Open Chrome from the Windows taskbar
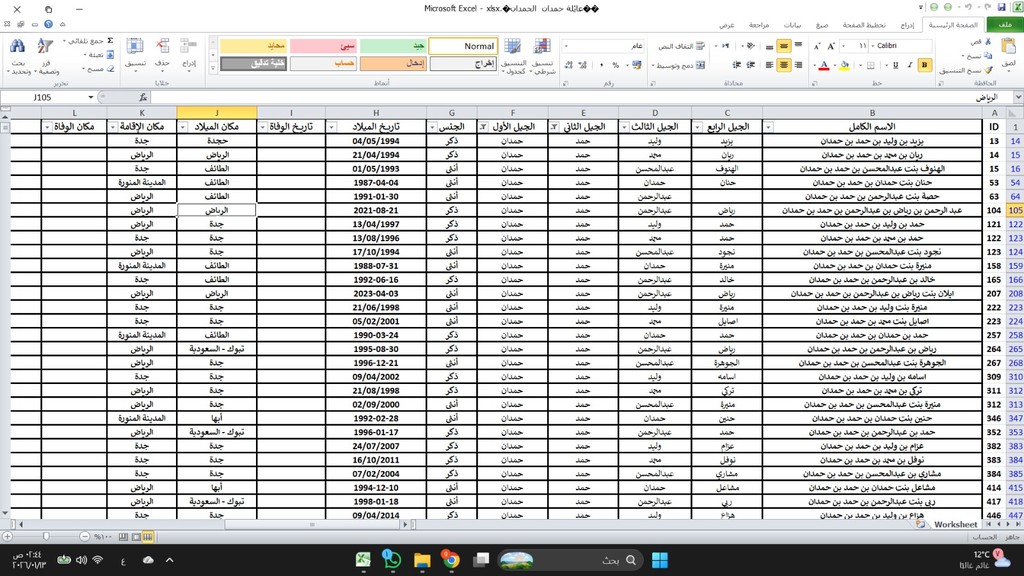The image size is (1024, 576). click(451, 560)
